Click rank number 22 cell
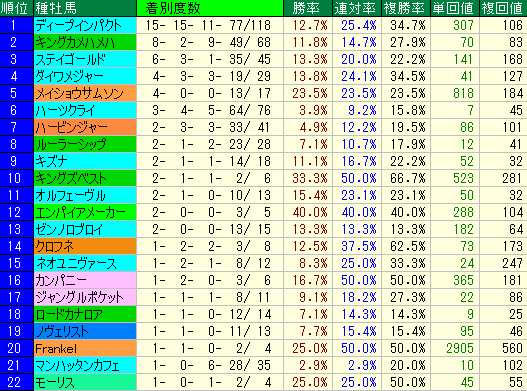 click(x=16, y=382)
